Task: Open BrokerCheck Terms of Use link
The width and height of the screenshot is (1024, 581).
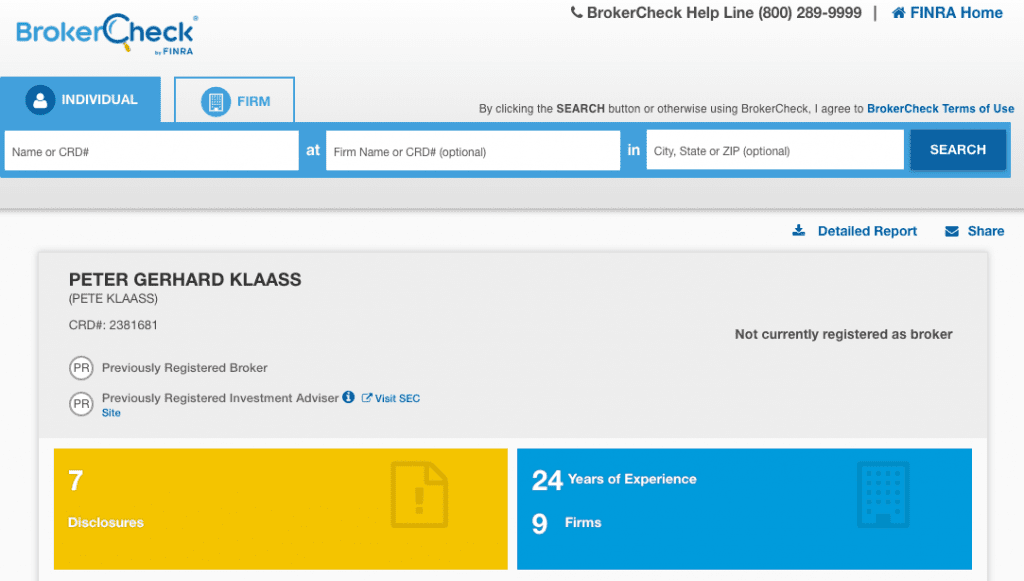Action: pyautogui.click(x=940, y=109)
